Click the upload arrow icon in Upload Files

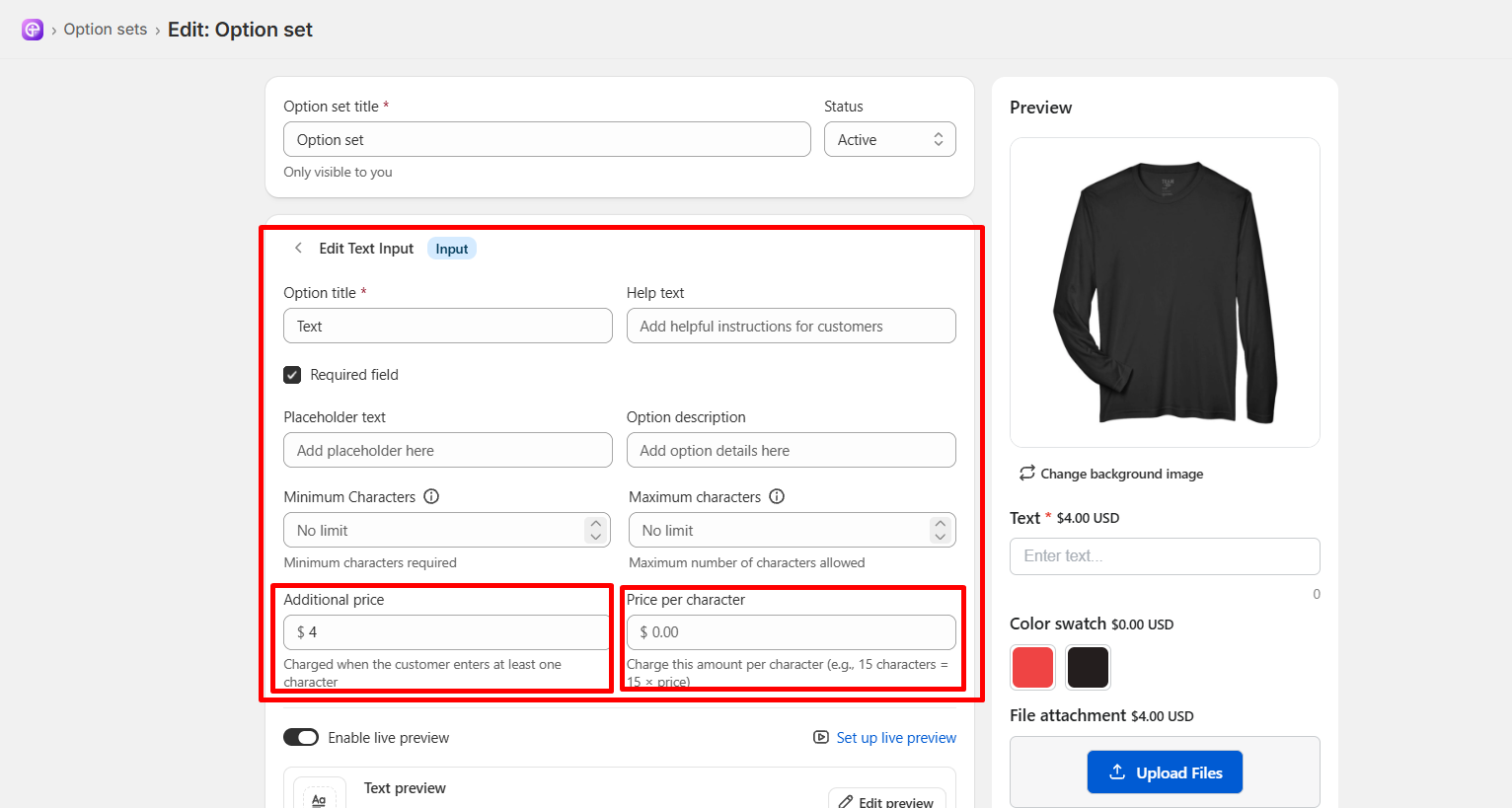click(1117, 771)
